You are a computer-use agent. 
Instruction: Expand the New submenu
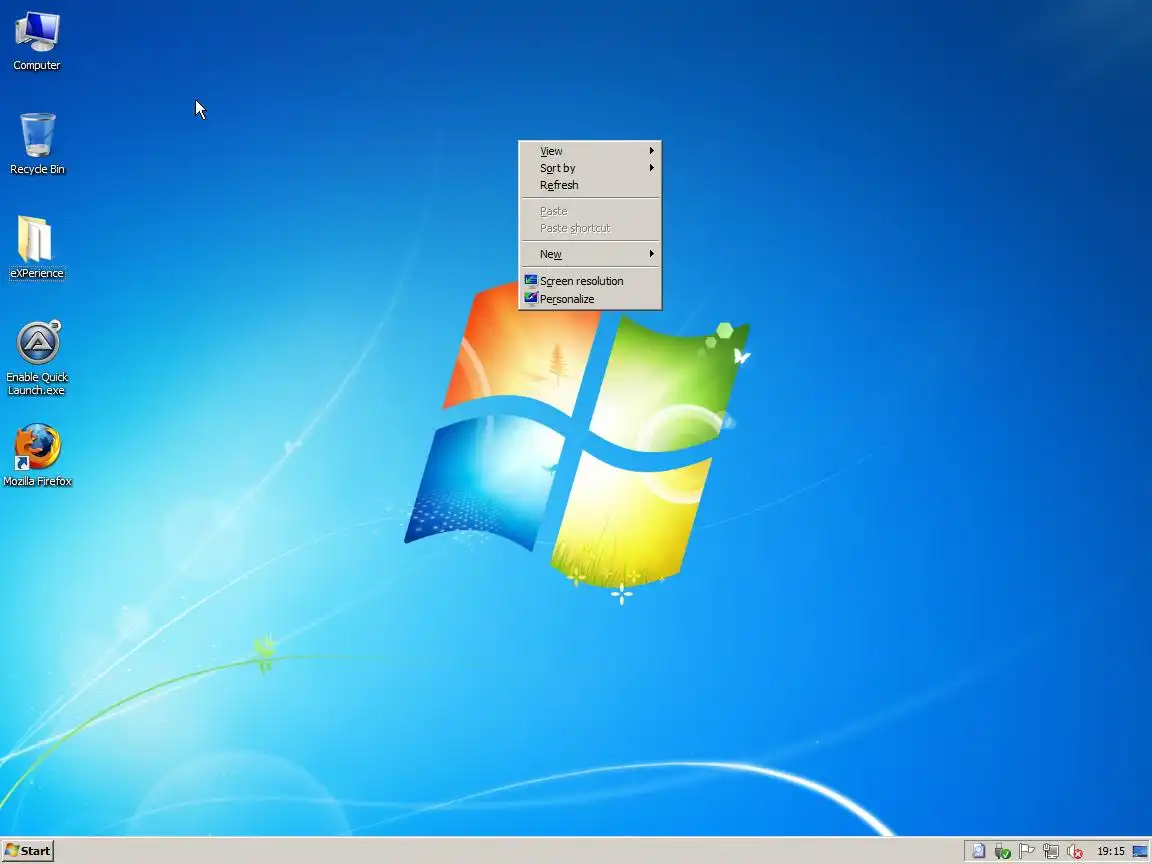590,254
